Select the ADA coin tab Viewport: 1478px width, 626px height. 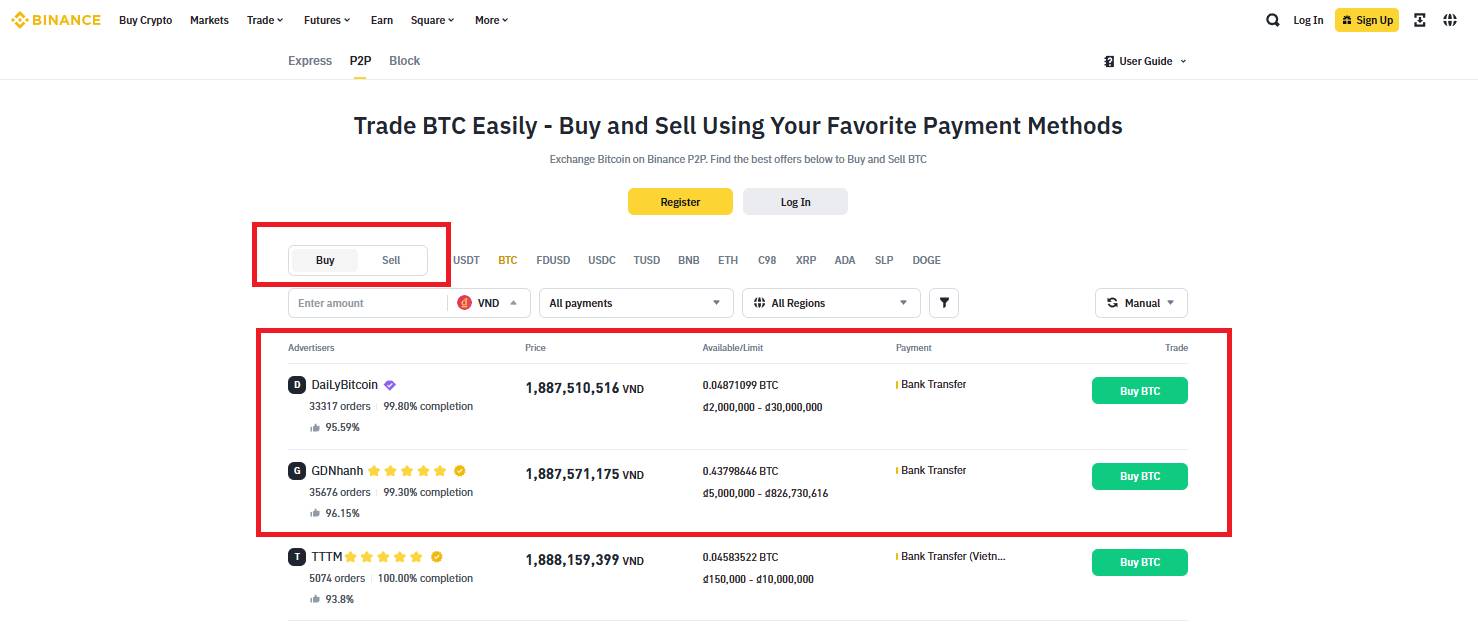click(845, 260)
